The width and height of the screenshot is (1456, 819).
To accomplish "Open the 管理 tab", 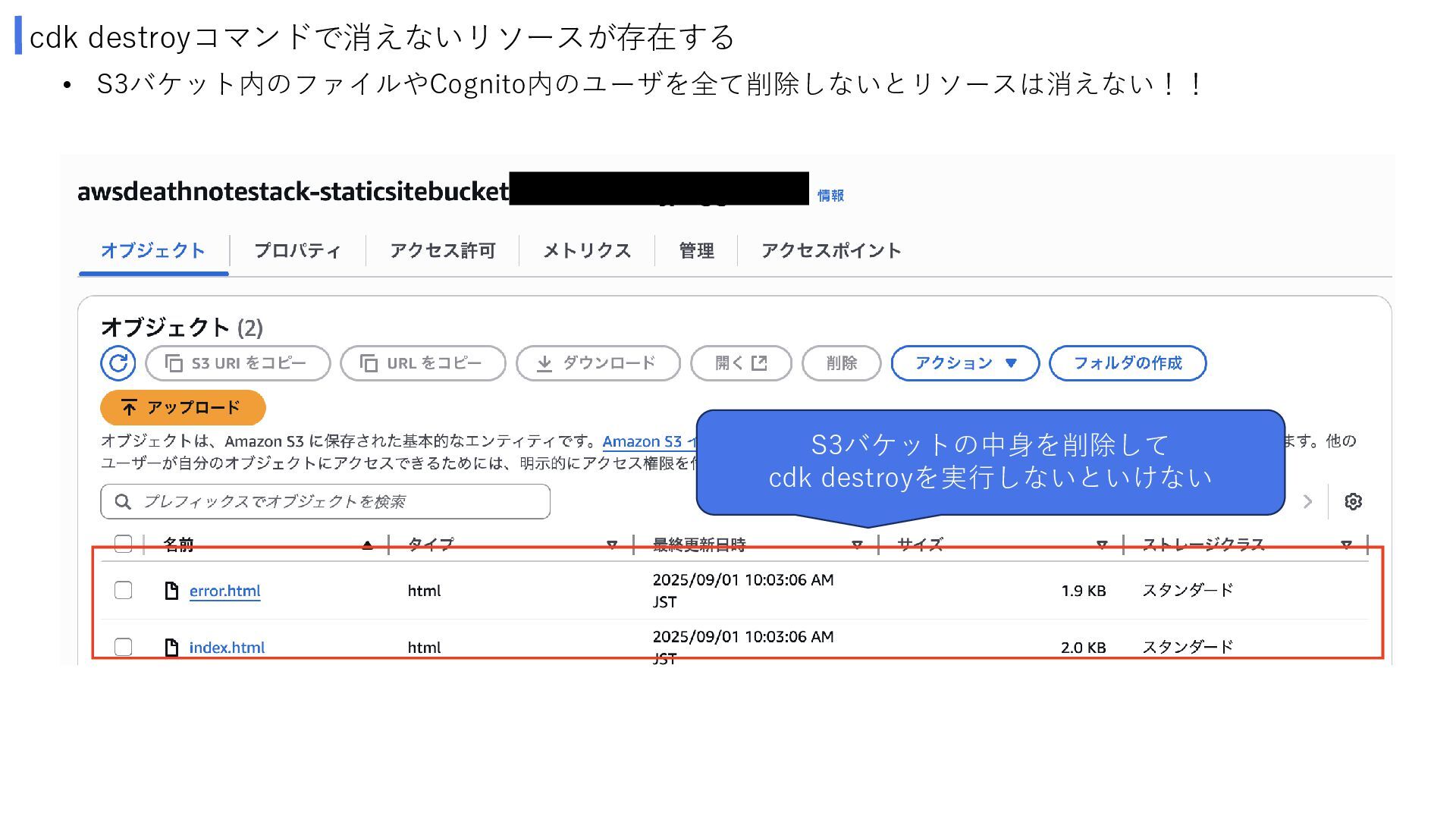I will [696, 251].
